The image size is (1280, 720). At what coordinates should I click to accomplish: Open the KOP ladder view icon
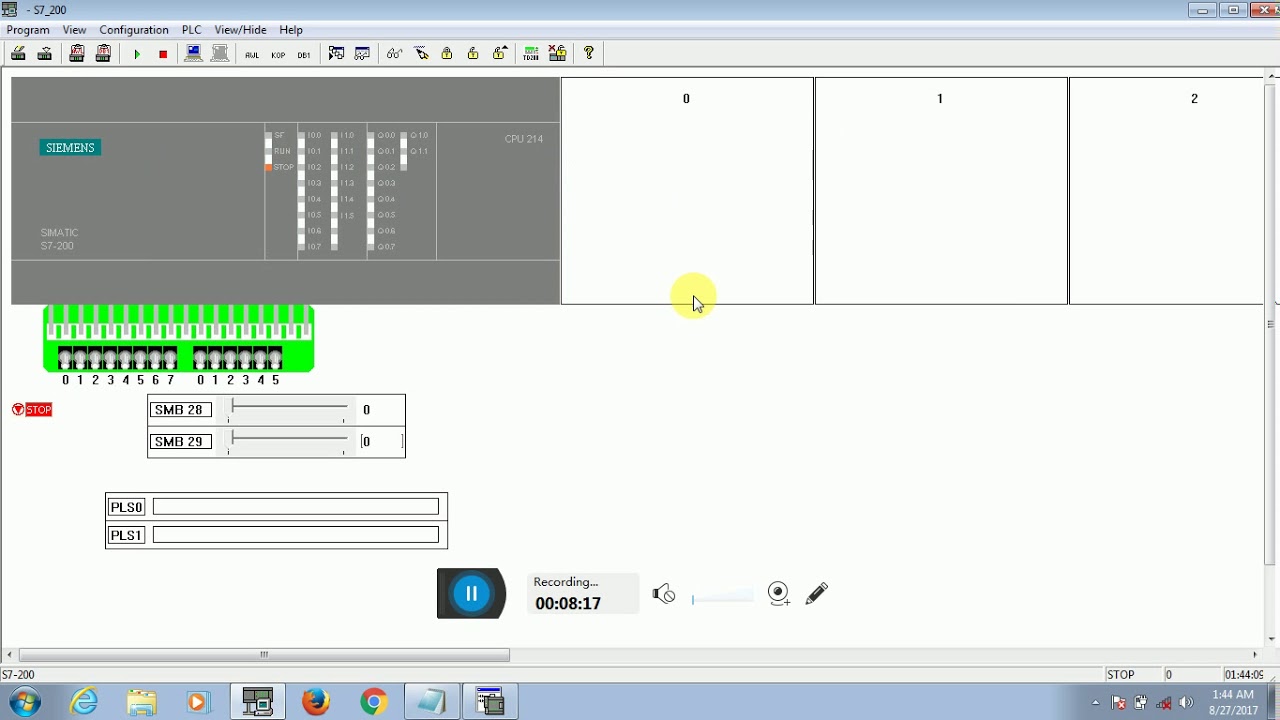coord(278,54)
